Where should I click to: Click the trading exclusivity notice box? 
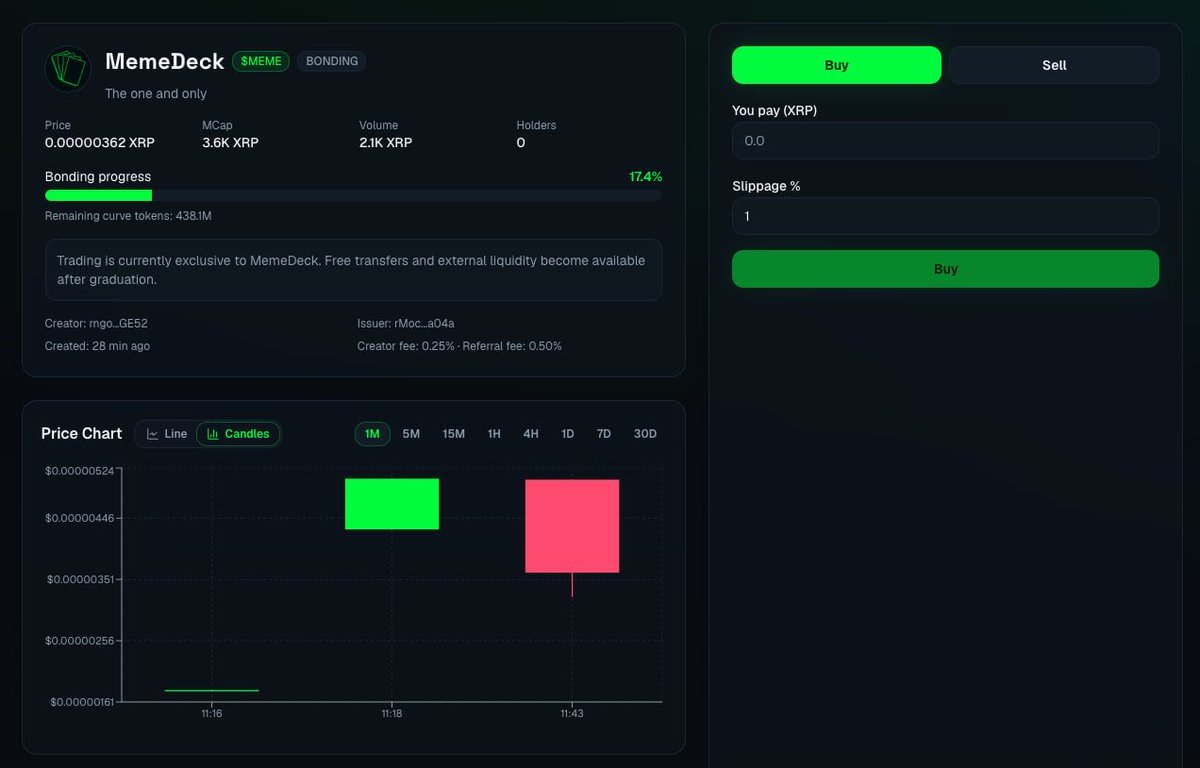pos(353,270)
